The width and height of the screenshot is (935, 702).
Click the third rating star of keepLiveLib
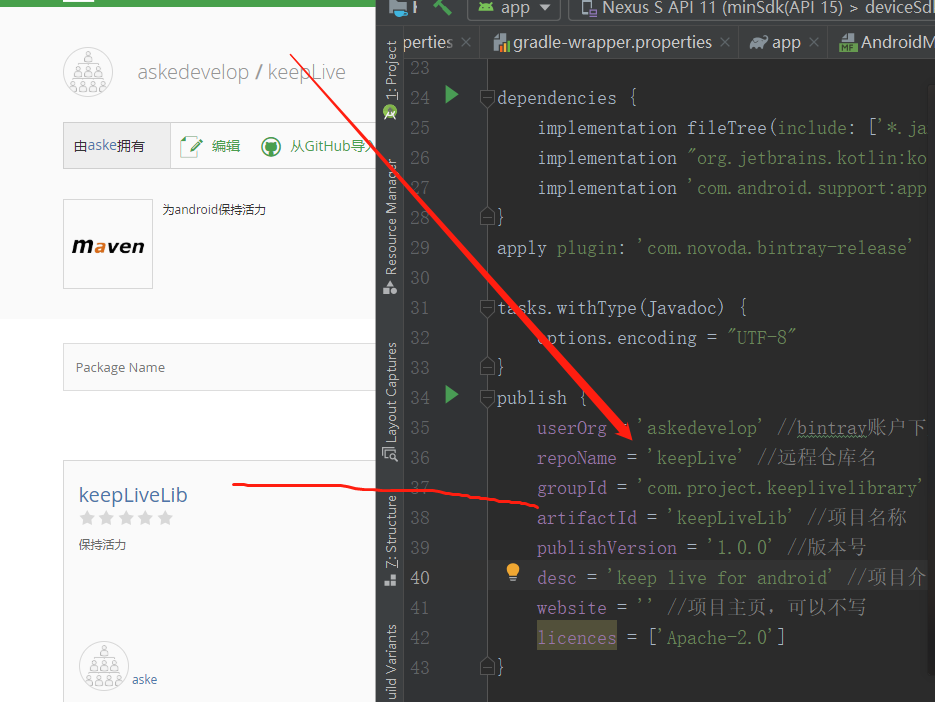tap(126, 518)
